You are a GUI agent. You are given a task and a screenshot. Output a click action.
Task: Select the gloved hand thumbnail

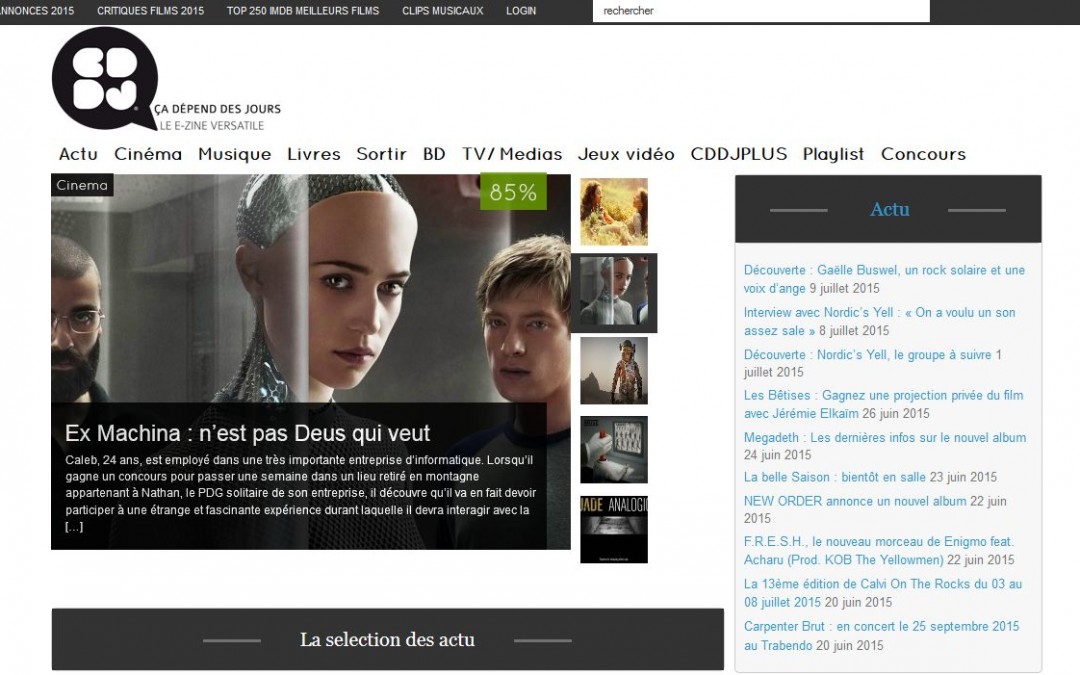(x=614, y=450)
